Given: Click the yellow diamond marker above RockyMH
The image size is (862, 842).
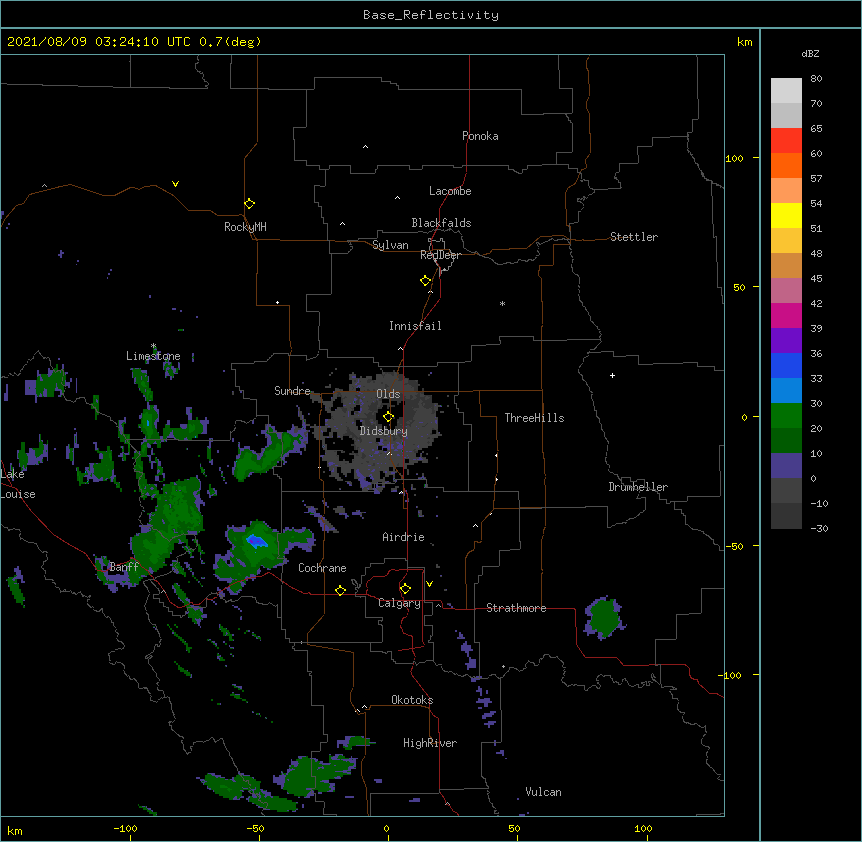Looking at the screenshot, I should tap(249, 204).
